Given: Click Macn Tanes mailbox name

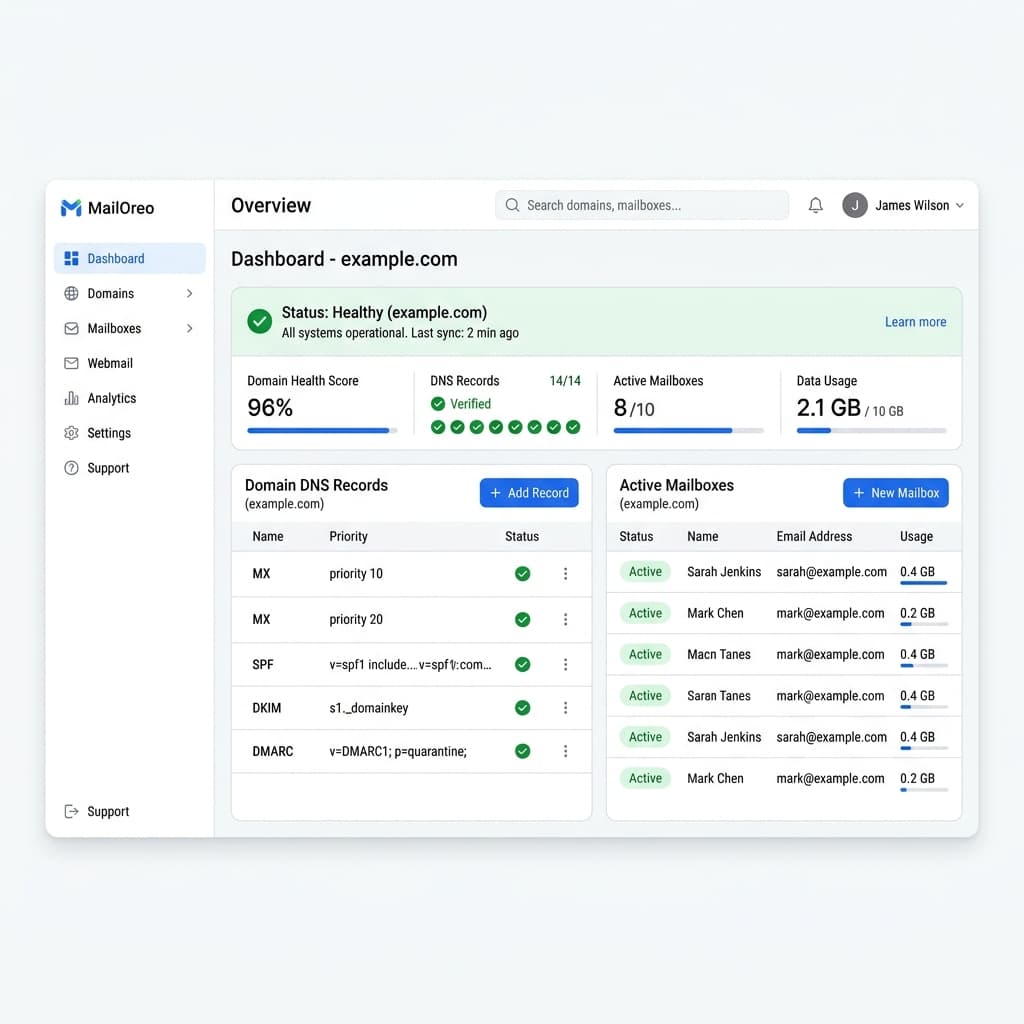Looking at the screenshot, I should point(718,654).
